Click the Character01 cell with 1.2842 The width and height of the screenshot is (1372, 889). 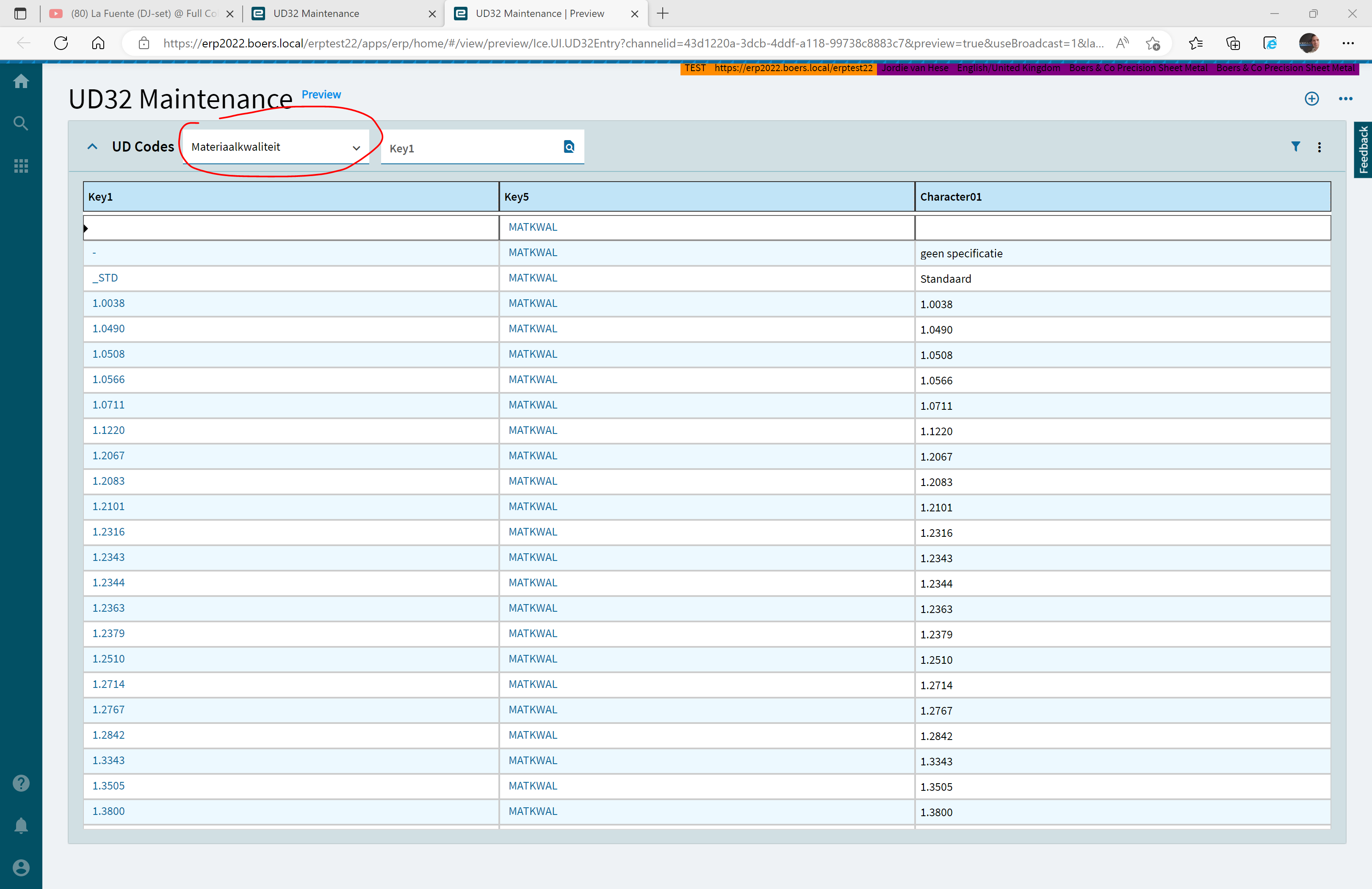coord(1123,736)
